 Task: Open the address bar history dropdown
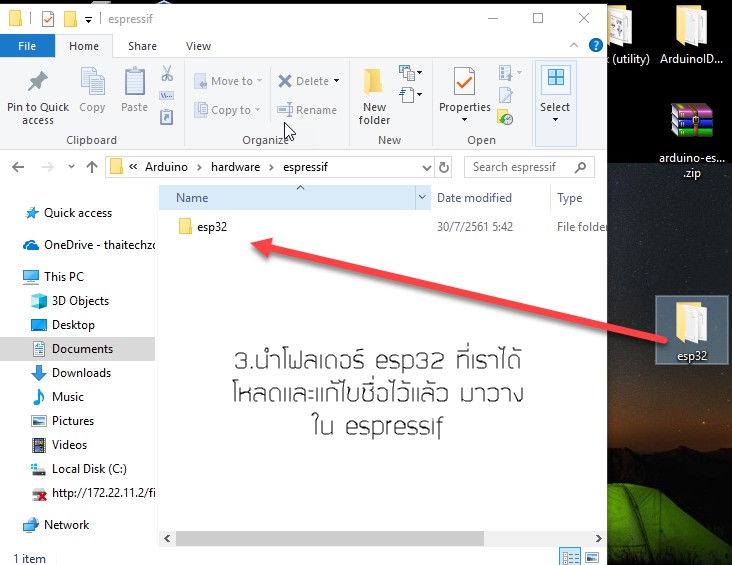[x=427, y=167]
